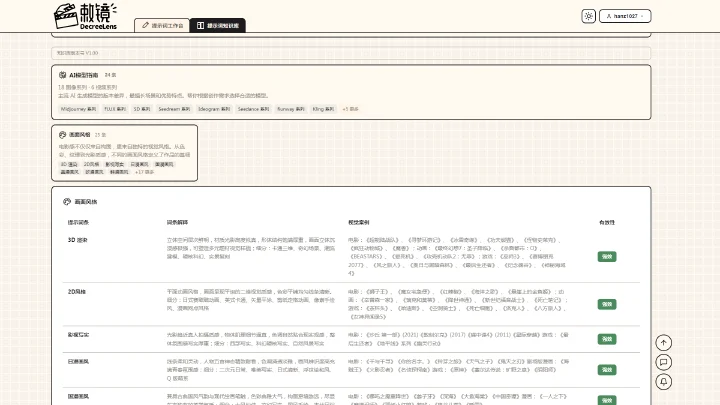The width and height of the screenshot is (720, 405).
Task: Click the scroll-to-top arrow button
Action: click(x=664, y=343)
